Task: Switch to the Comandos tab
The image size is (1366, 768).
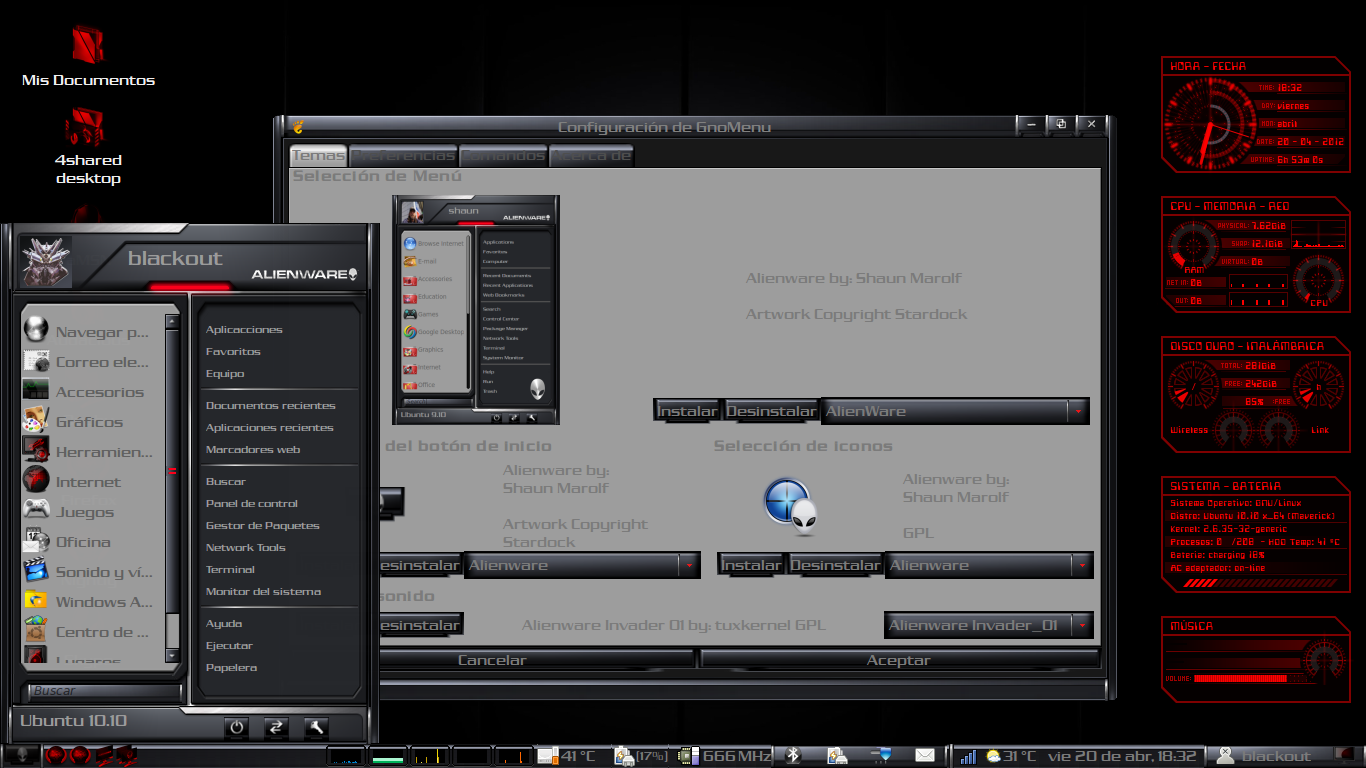Action: click(503, 155)
